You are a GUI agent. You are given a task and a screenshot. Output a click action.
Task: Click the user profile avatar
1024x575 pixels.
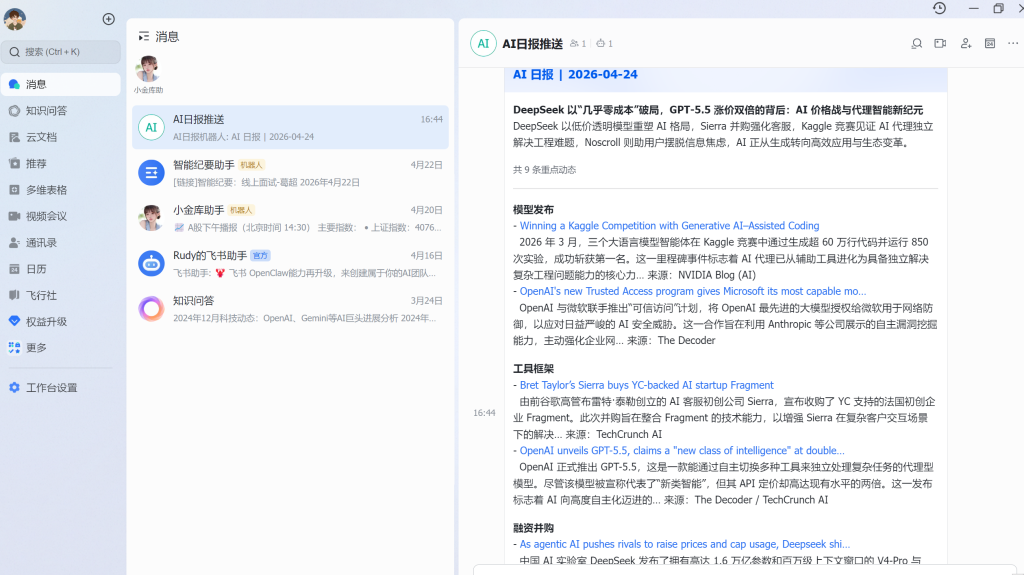click(x=14, y=19)
